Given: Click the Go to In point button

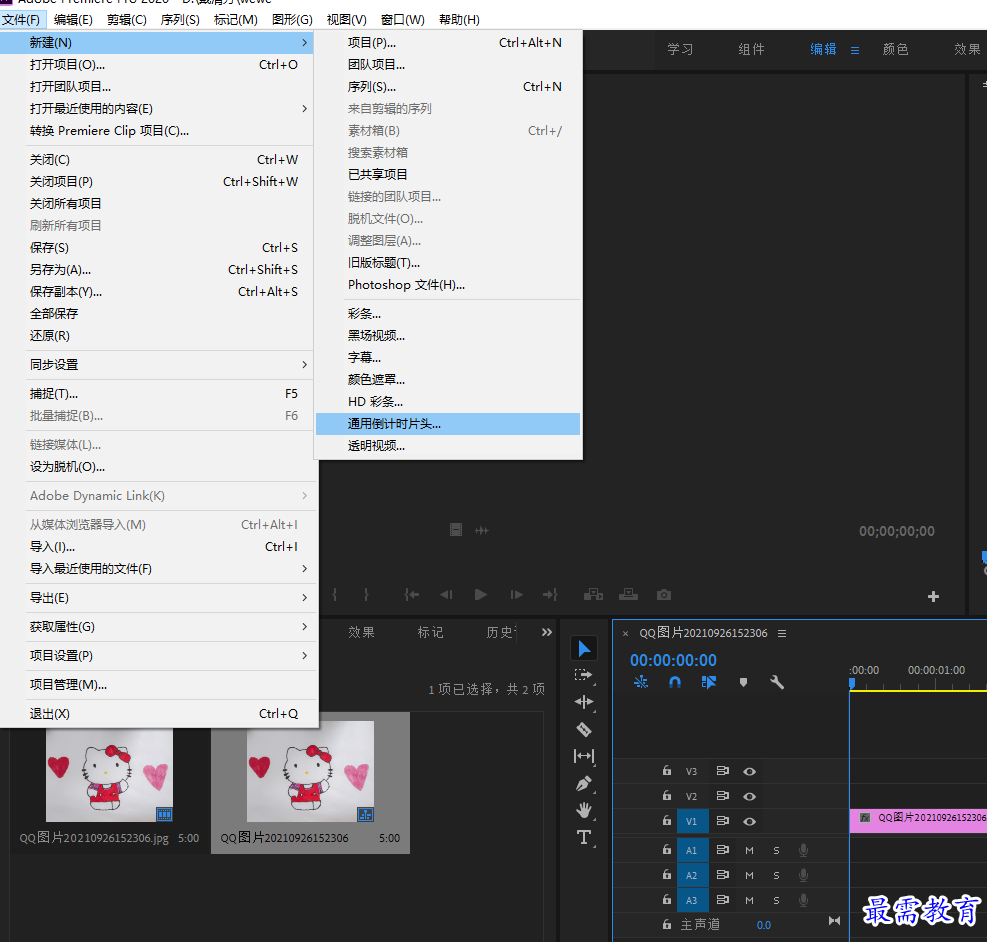Looking at the screenshot, I should pos(411,595).
